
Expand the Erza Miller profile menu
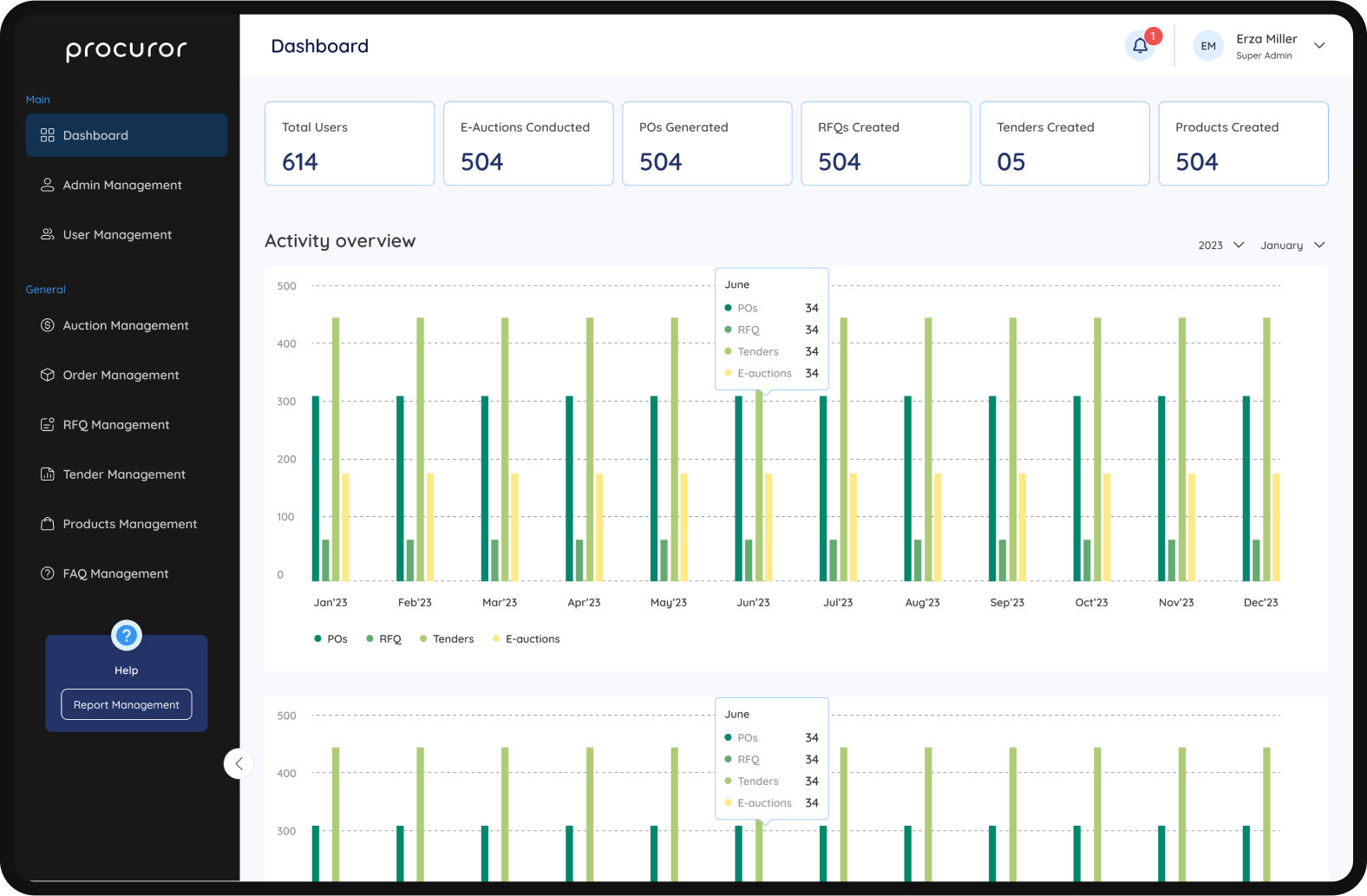click(1319, 46)
